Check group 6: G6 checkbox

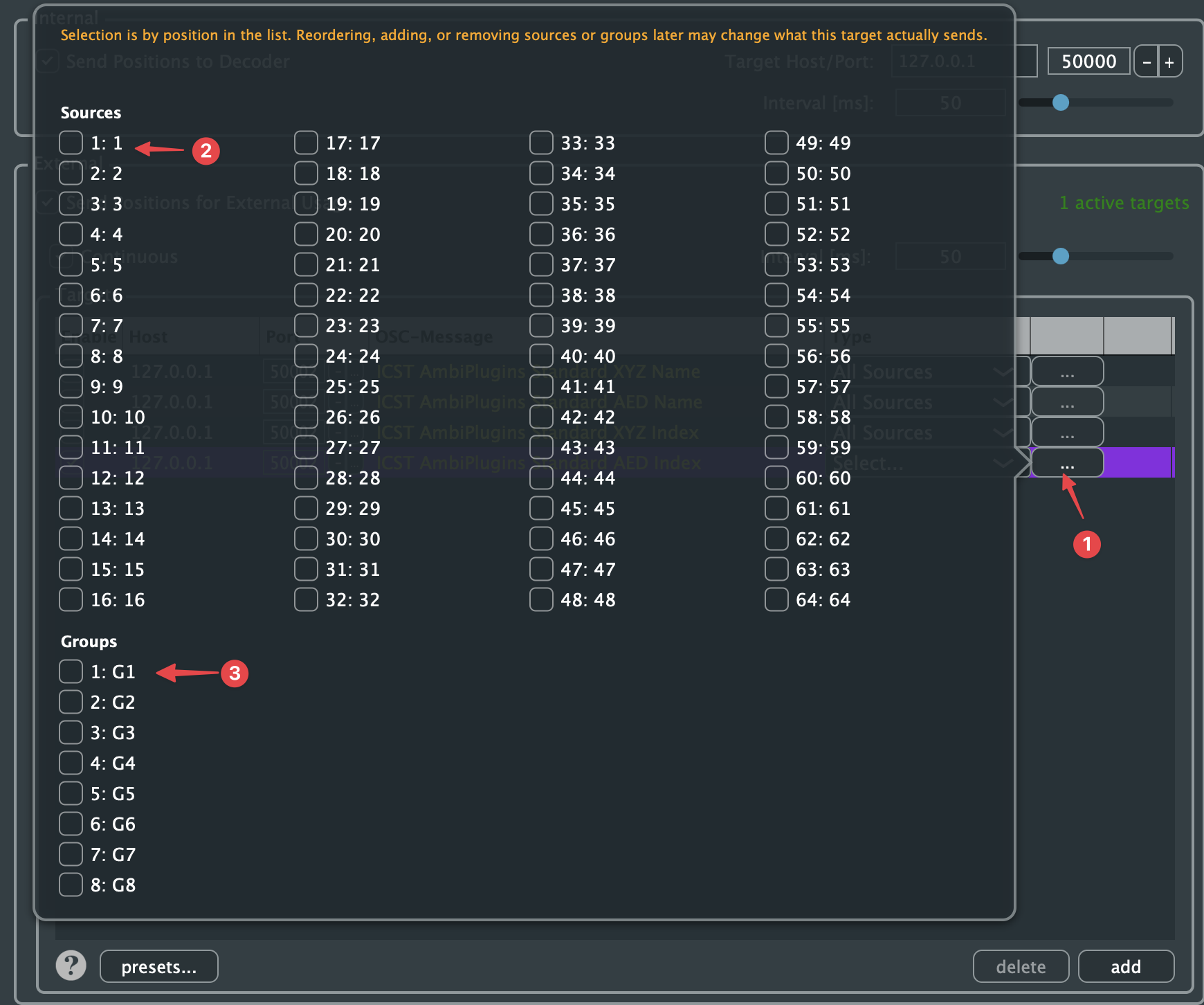tap(71, 824)
